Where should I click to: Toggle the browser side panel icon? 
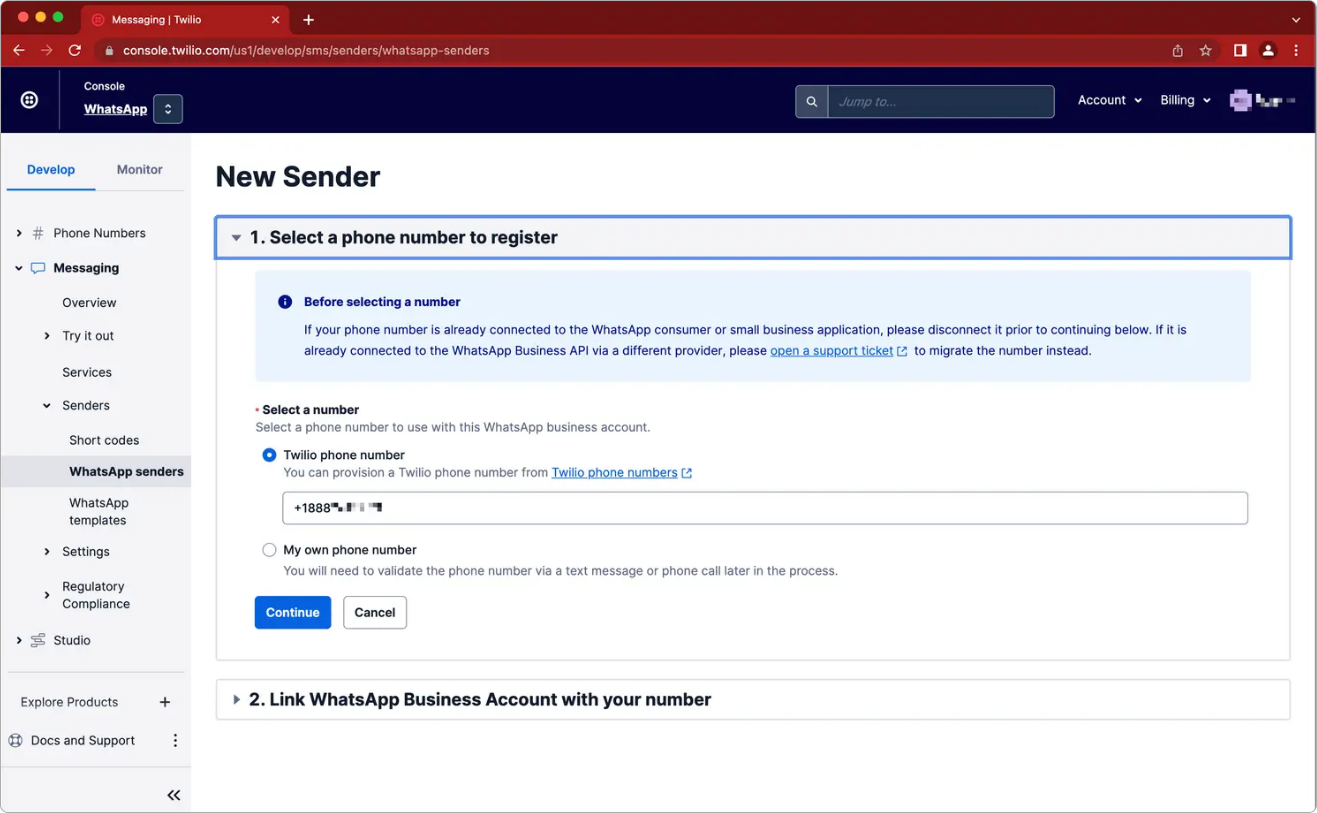[1240, 50]
